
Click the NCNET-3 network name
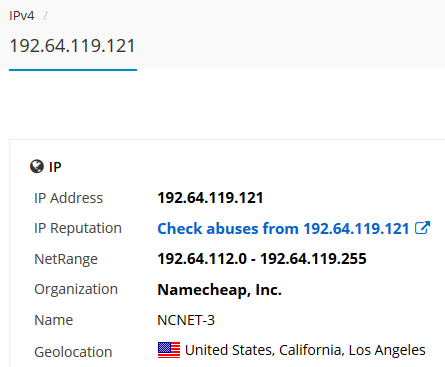coord(186,320)
